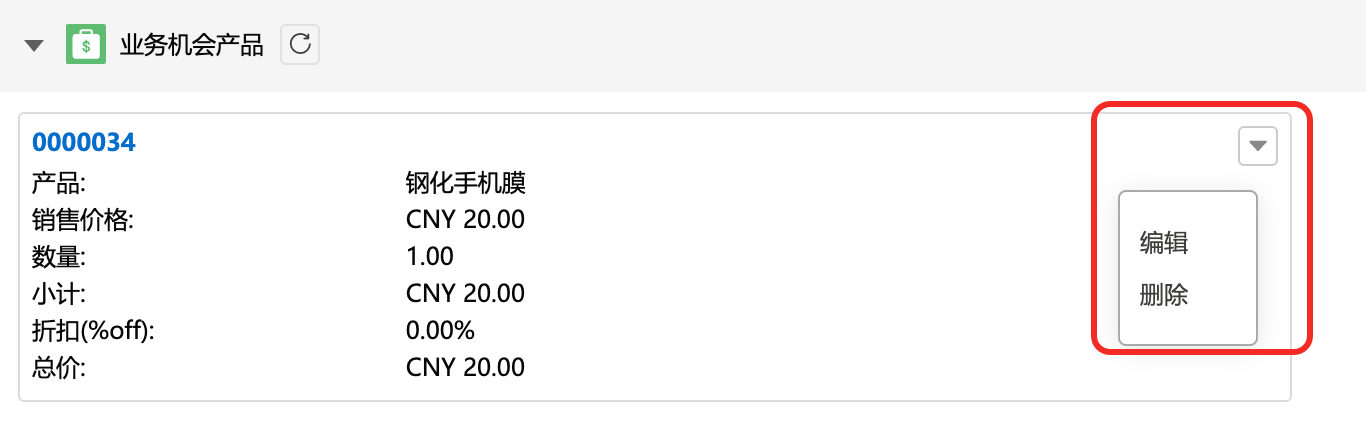Toggle the row actions dropdown arrow

point(1258,146)
